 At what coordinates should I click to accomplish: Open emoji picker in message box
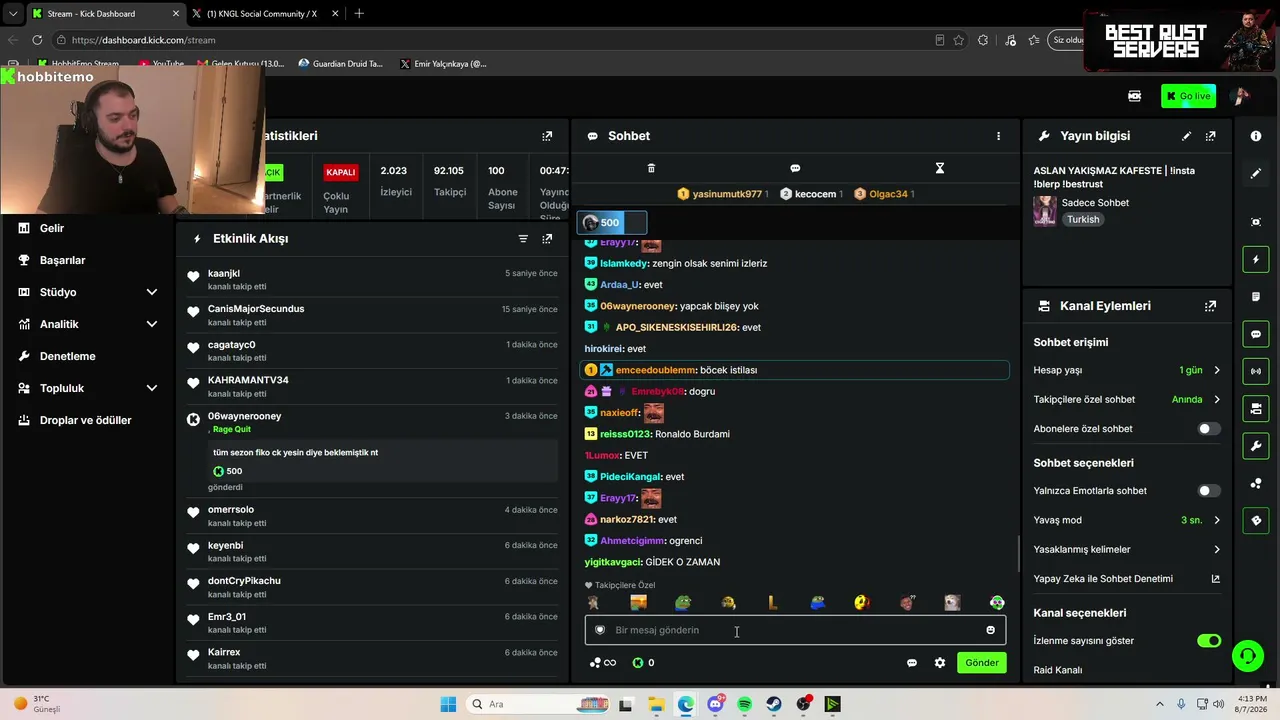[x=990, y=630]
